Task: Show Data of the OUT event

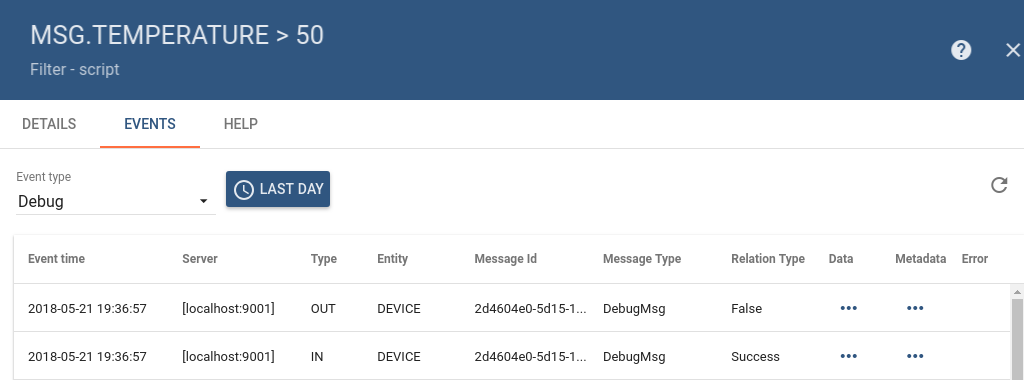Action: click(848, 308)
